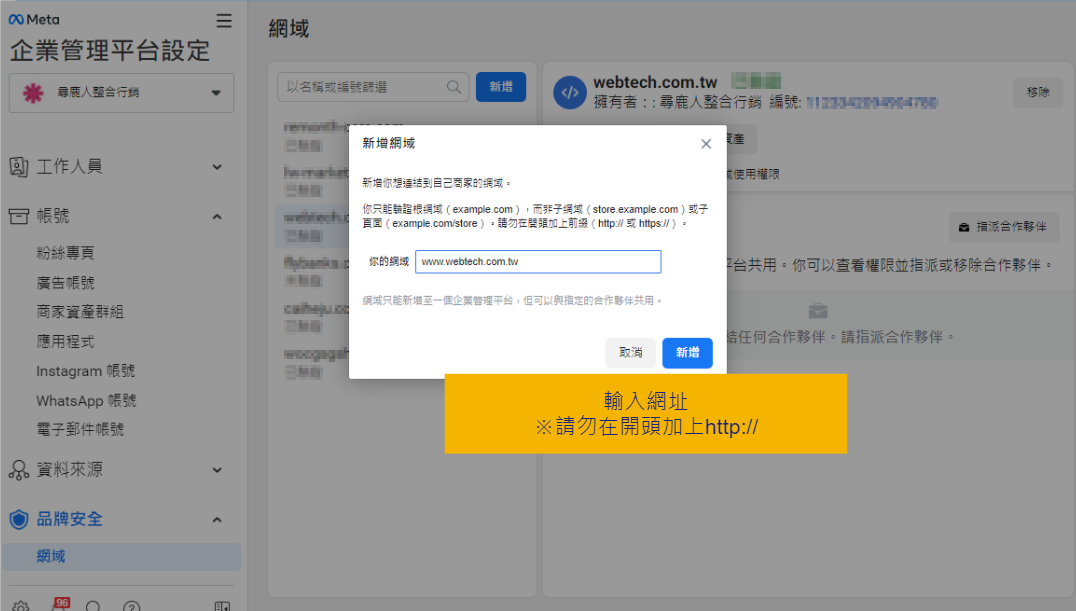The height and width of the screenshot is (611, 1076).
Task: Open 粉絲專頁 in the sidebar
Action: pos(65,253)
